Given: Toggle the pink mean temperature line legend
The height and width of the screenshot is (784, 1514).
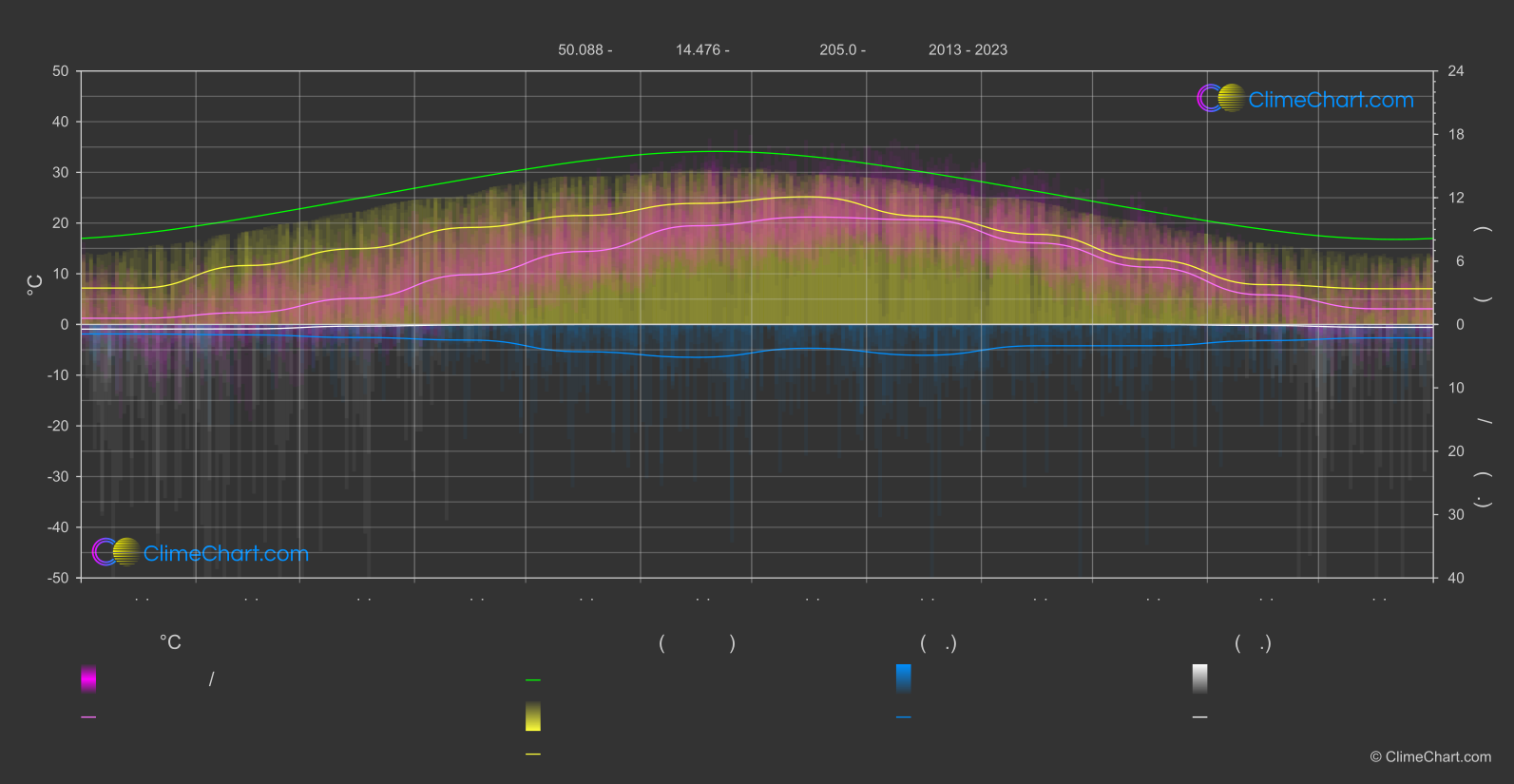Looking at the screenshot, I should (x=88, y=717).
